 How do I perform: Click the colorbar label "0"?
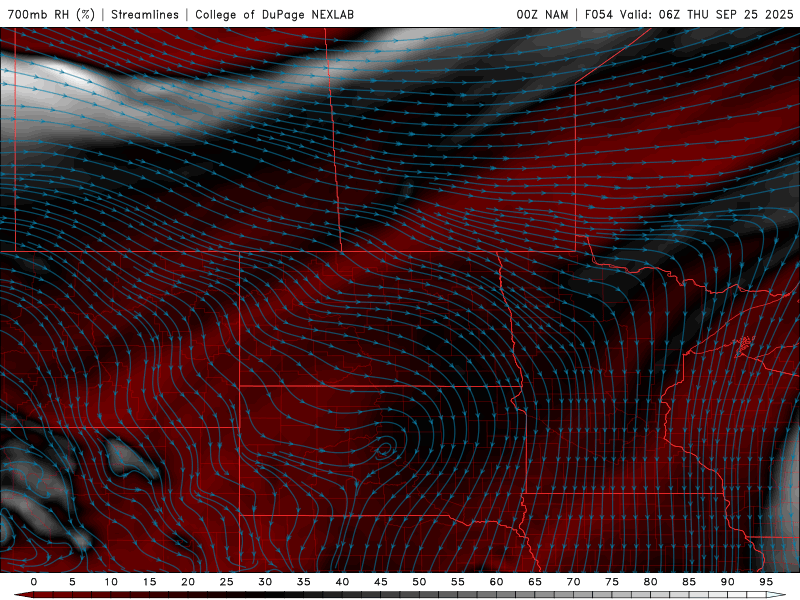(x=34, y=582)
